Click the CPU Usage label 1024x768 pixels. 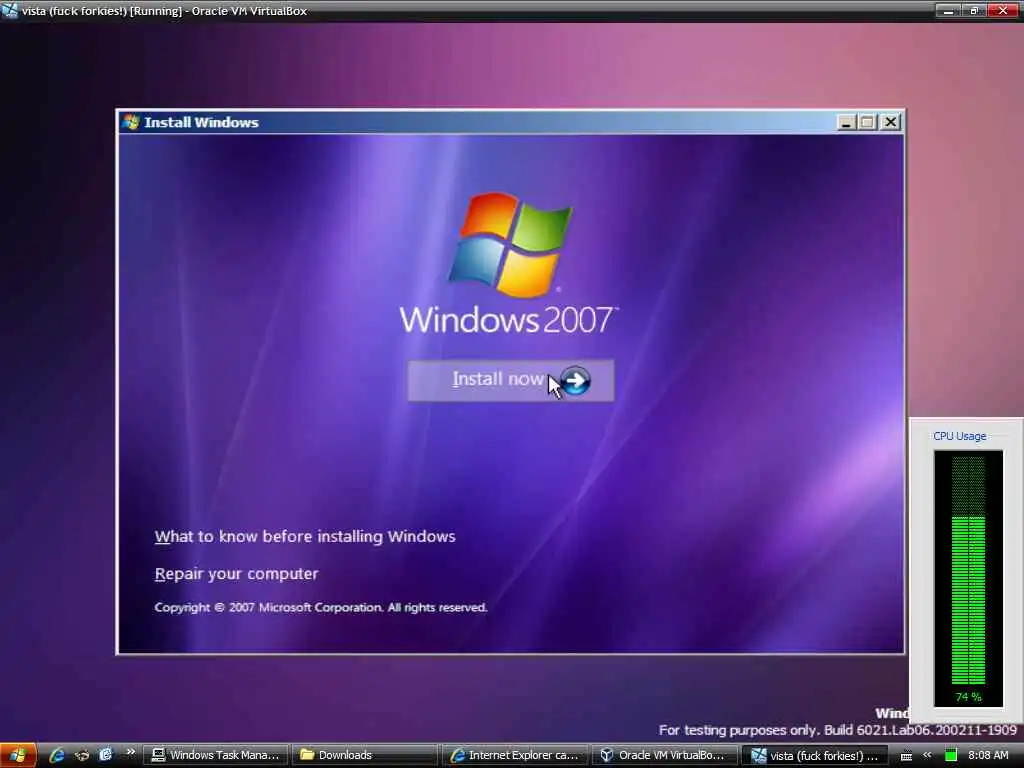click(x=959, y=436)
